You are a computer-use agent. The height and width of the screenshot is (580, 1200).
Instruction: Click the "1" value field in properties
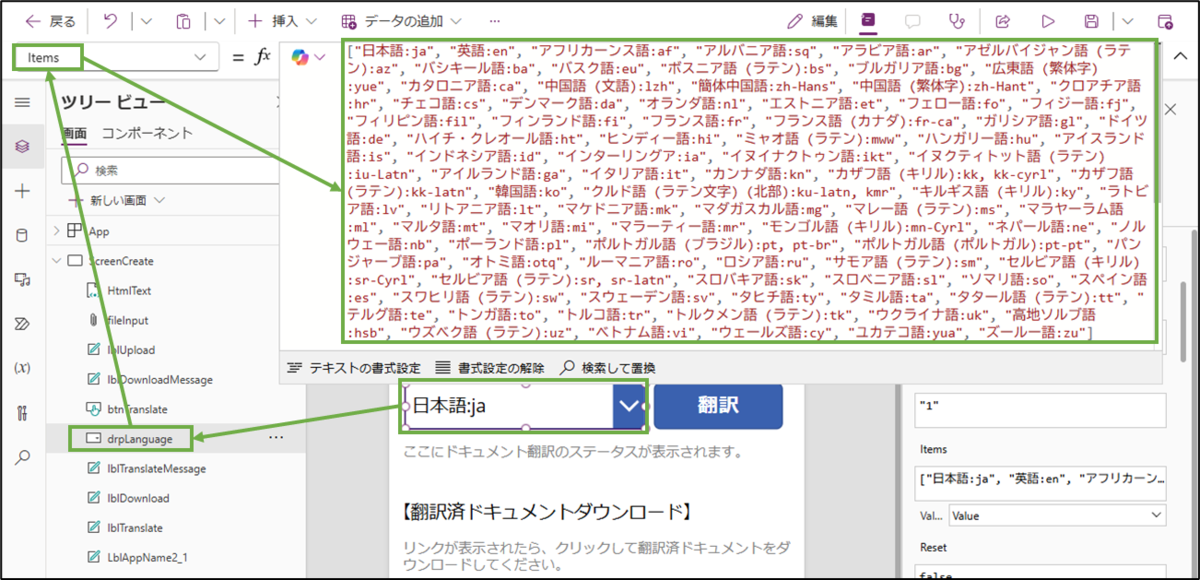tap(1040, 410)
